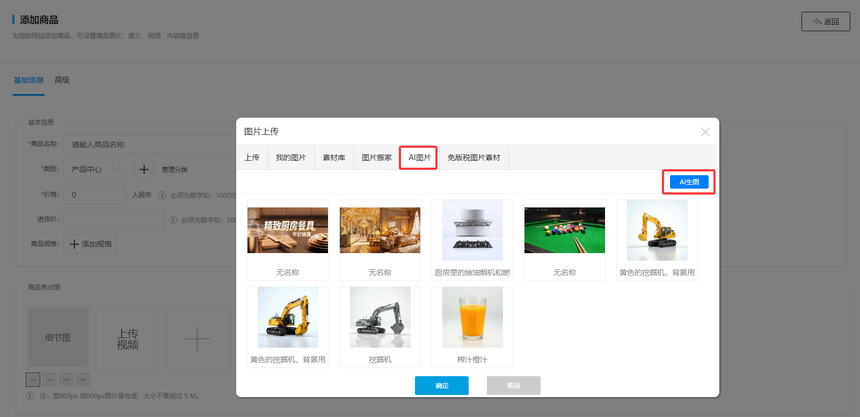The height and width of the screenshot is (417, 860).
Task: Click the 挖掘机 caption
Action: 380,360
